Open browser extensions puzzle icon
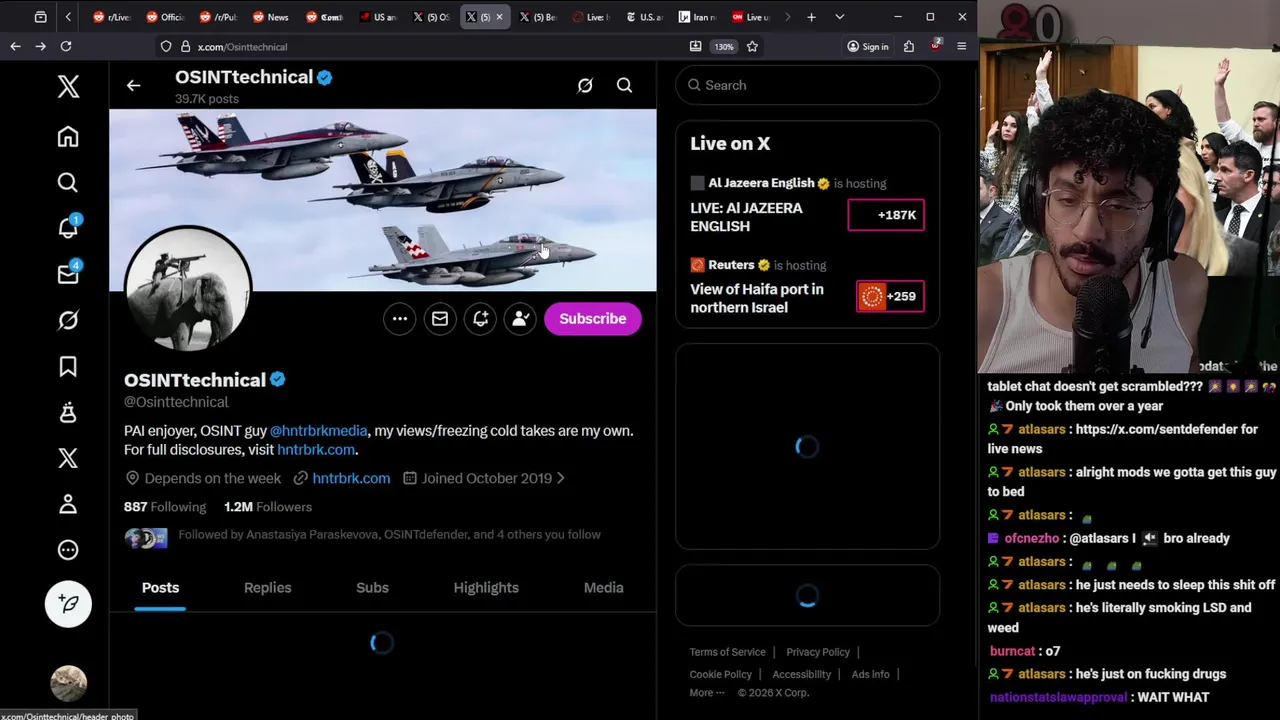Screen dimensions: 1280x720 (x=909, y=47)
